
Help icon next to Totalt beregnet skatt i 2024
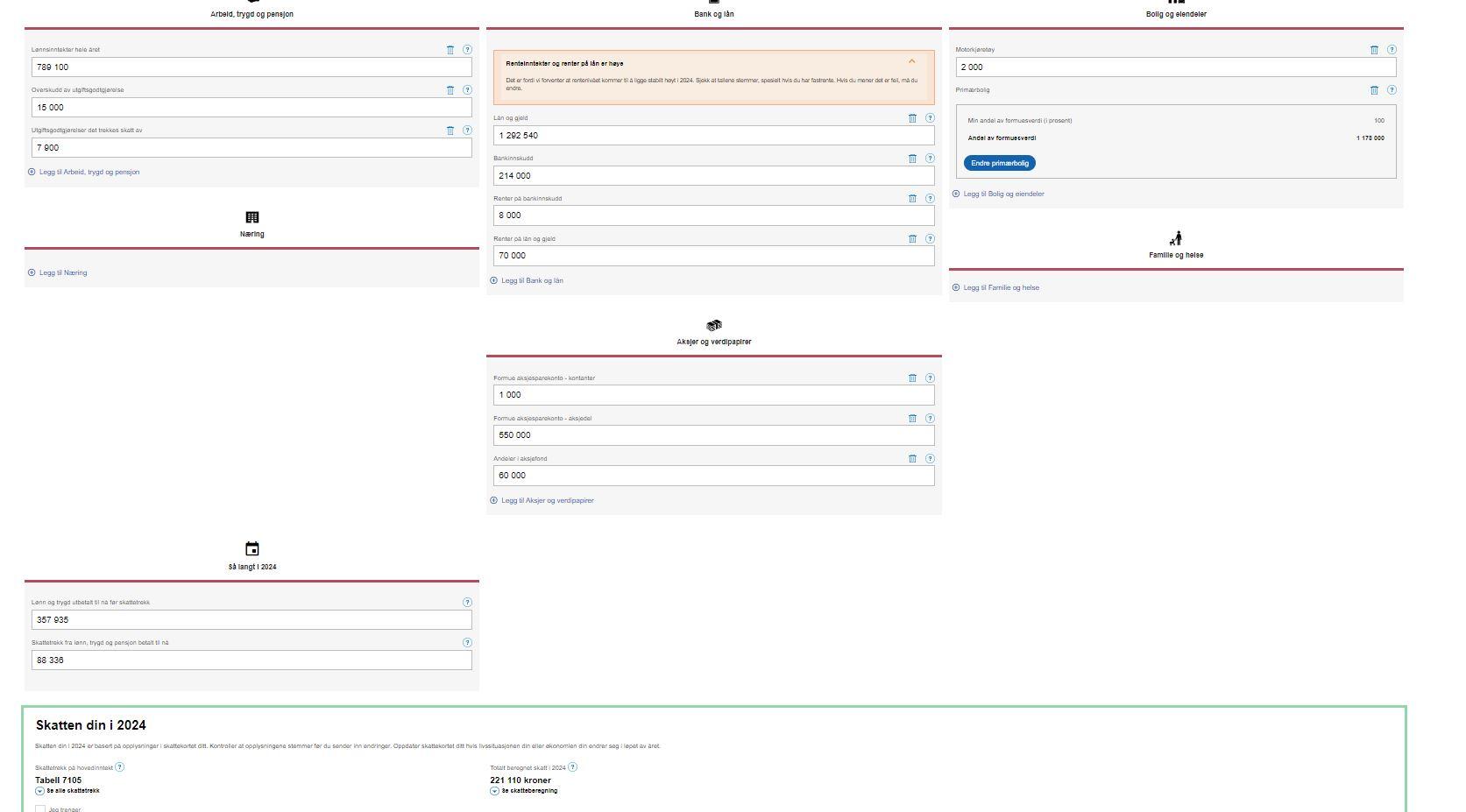click(x=573, y=767)
